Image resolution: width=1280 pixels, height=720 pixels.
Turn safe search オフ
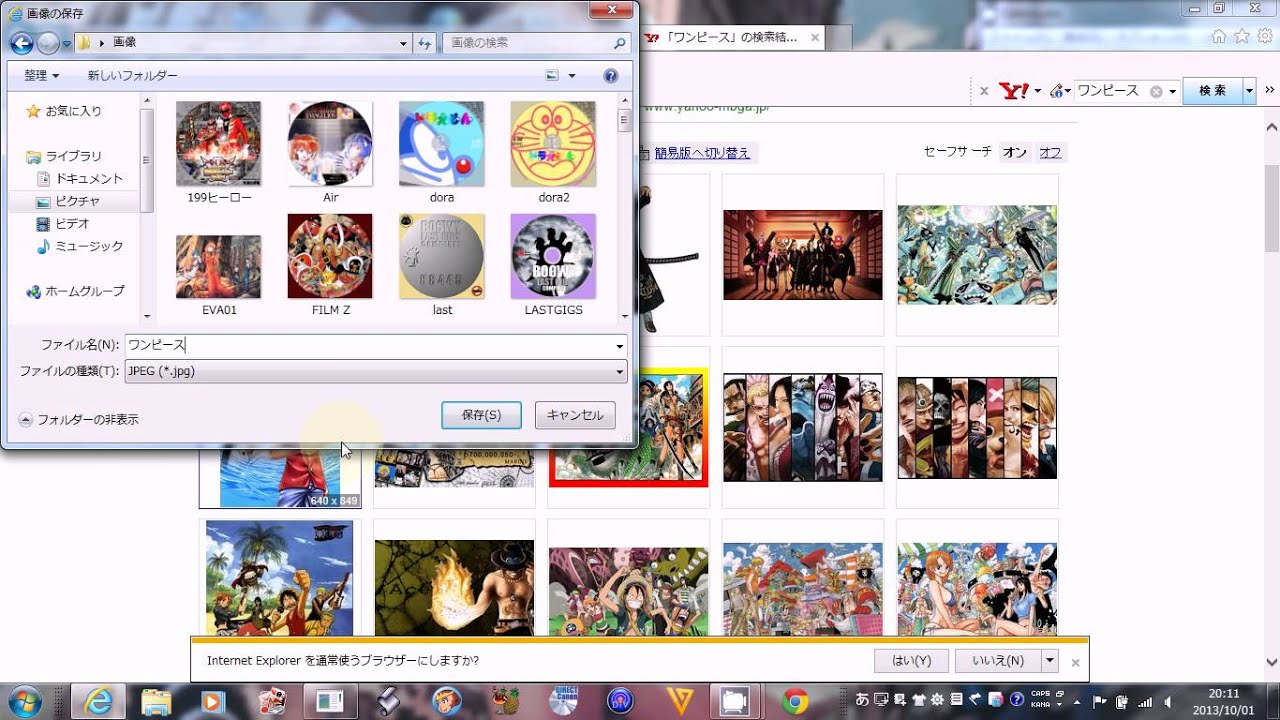tap(1051, 152)
